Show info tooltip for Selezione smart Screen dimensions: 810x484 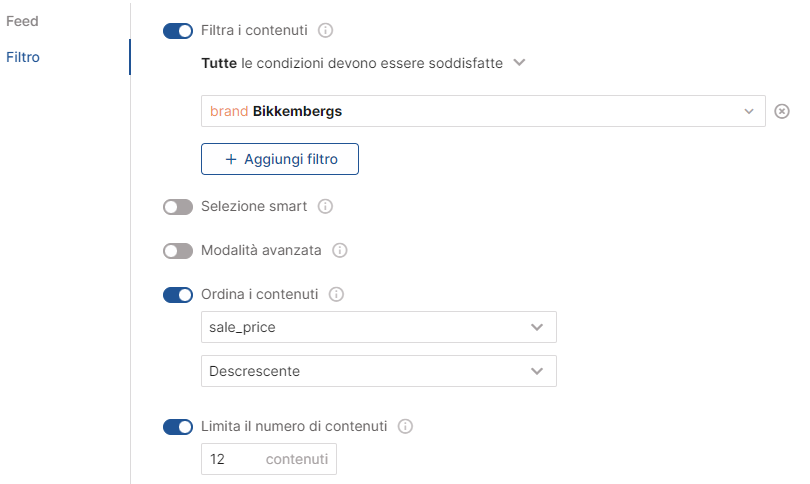click(x=325, y=207)
